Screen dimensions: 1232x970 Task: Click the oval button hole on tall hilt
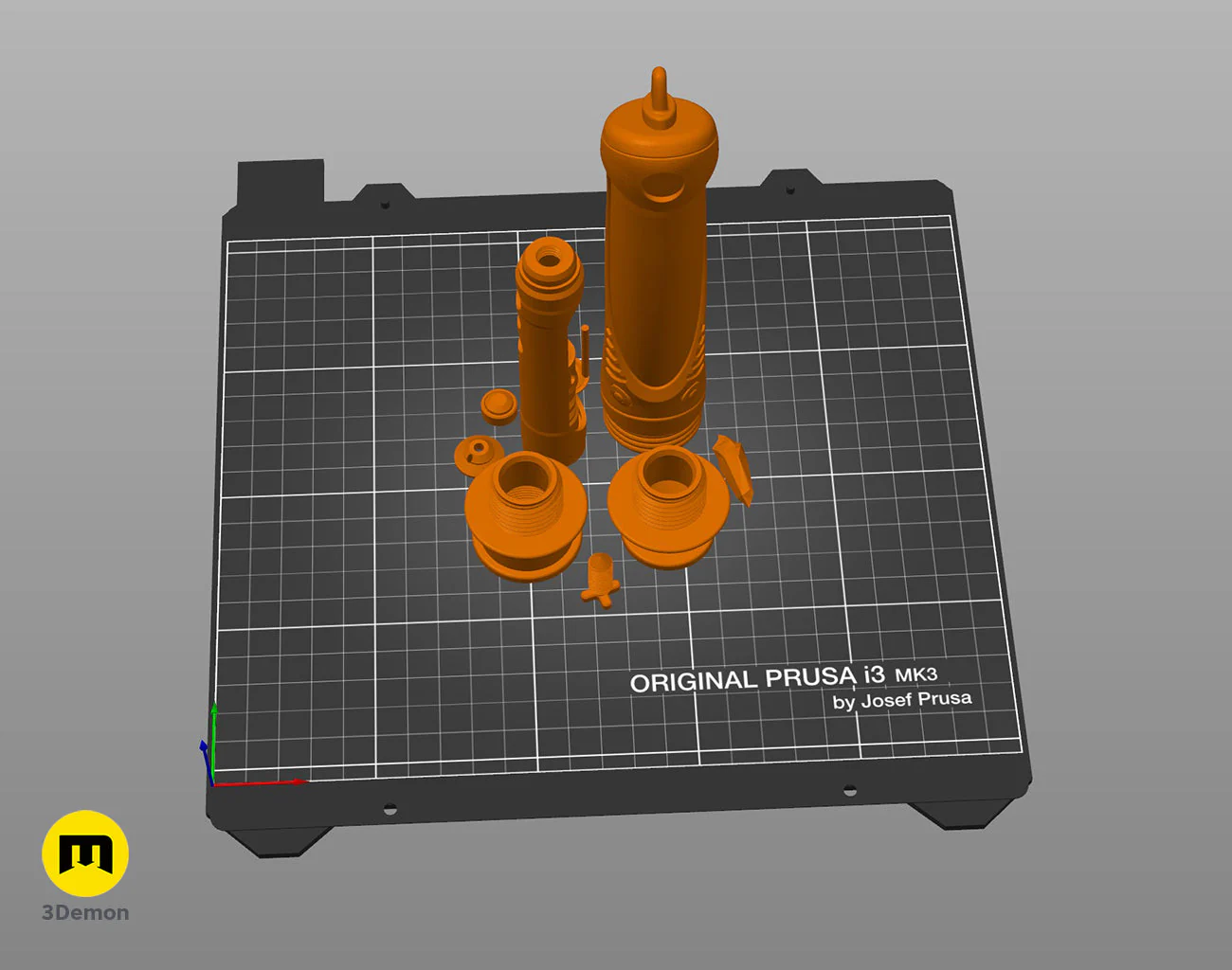tap(660, 189)
